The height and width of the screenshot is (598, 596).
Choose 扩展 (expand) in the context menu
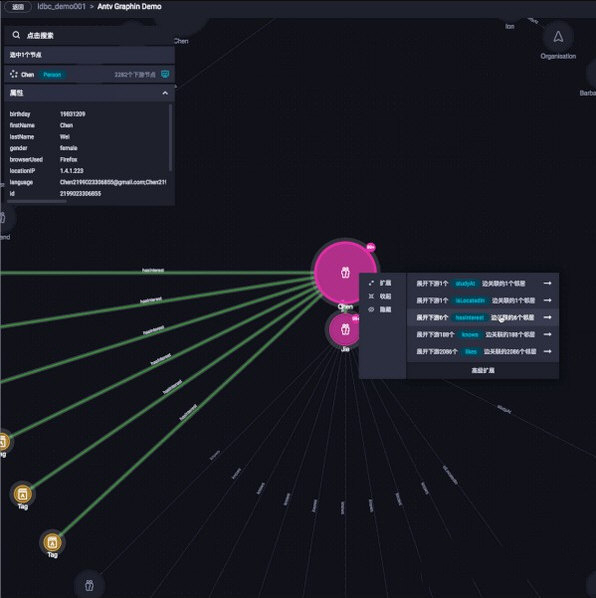tap(380, 283)
